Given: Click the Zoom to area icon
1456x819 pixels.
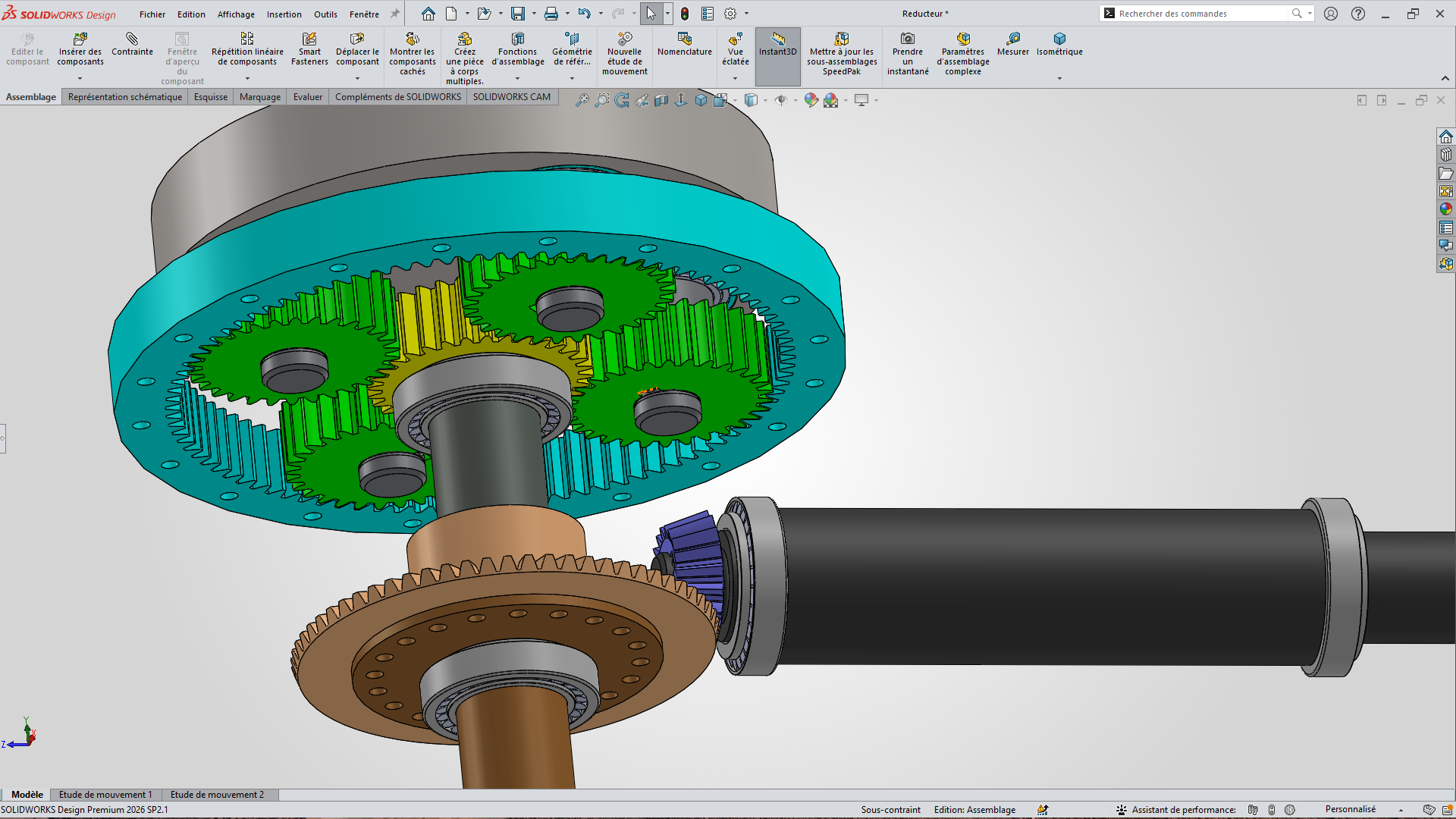Looking at the screenshot, I should point(601,100).
